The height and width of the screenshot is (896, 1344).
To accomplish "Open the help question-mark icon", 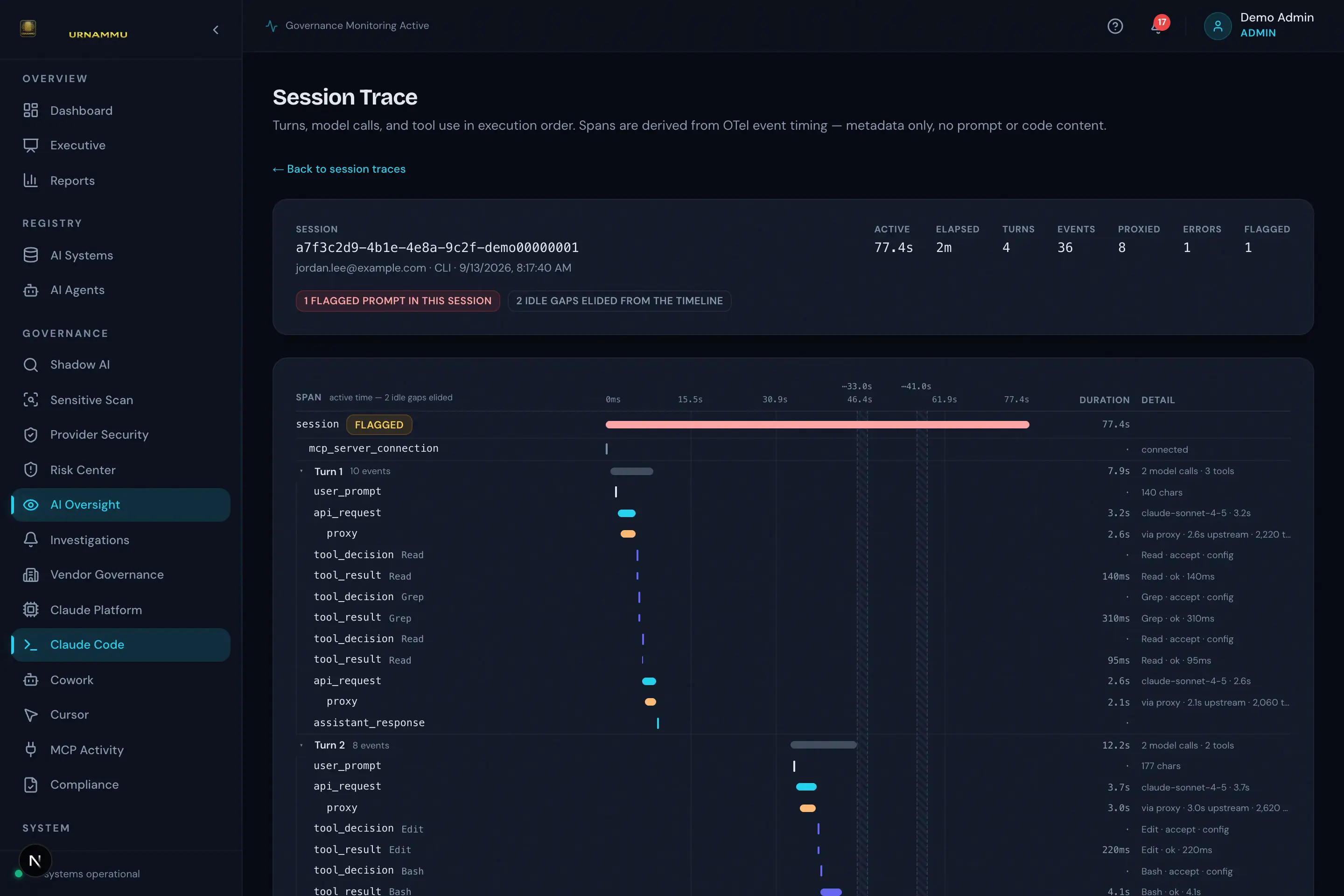I will pyautogui.click(x=1115, y=26).
